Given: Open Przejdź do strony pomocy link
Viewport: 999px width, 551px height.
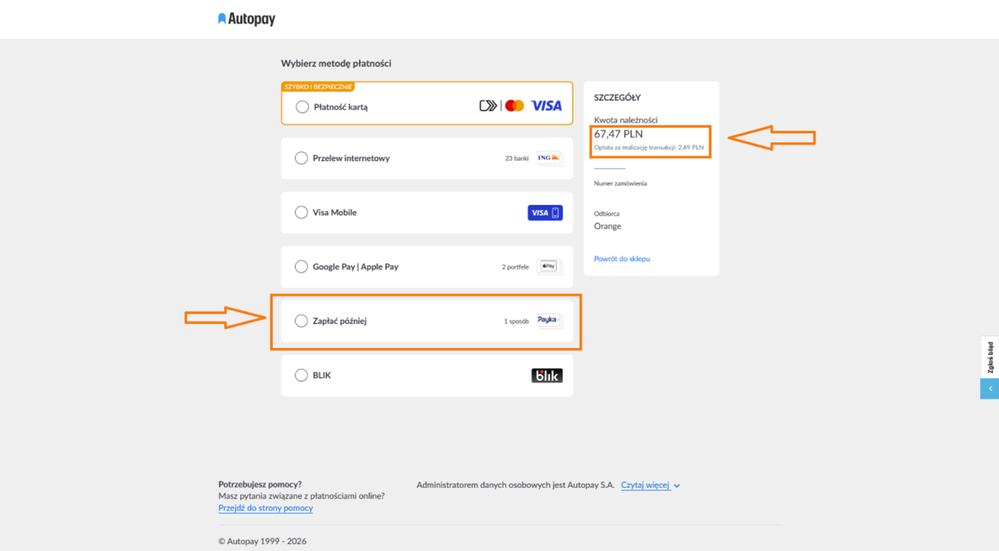Looking at the screenshot, I should tap(266, 508).
